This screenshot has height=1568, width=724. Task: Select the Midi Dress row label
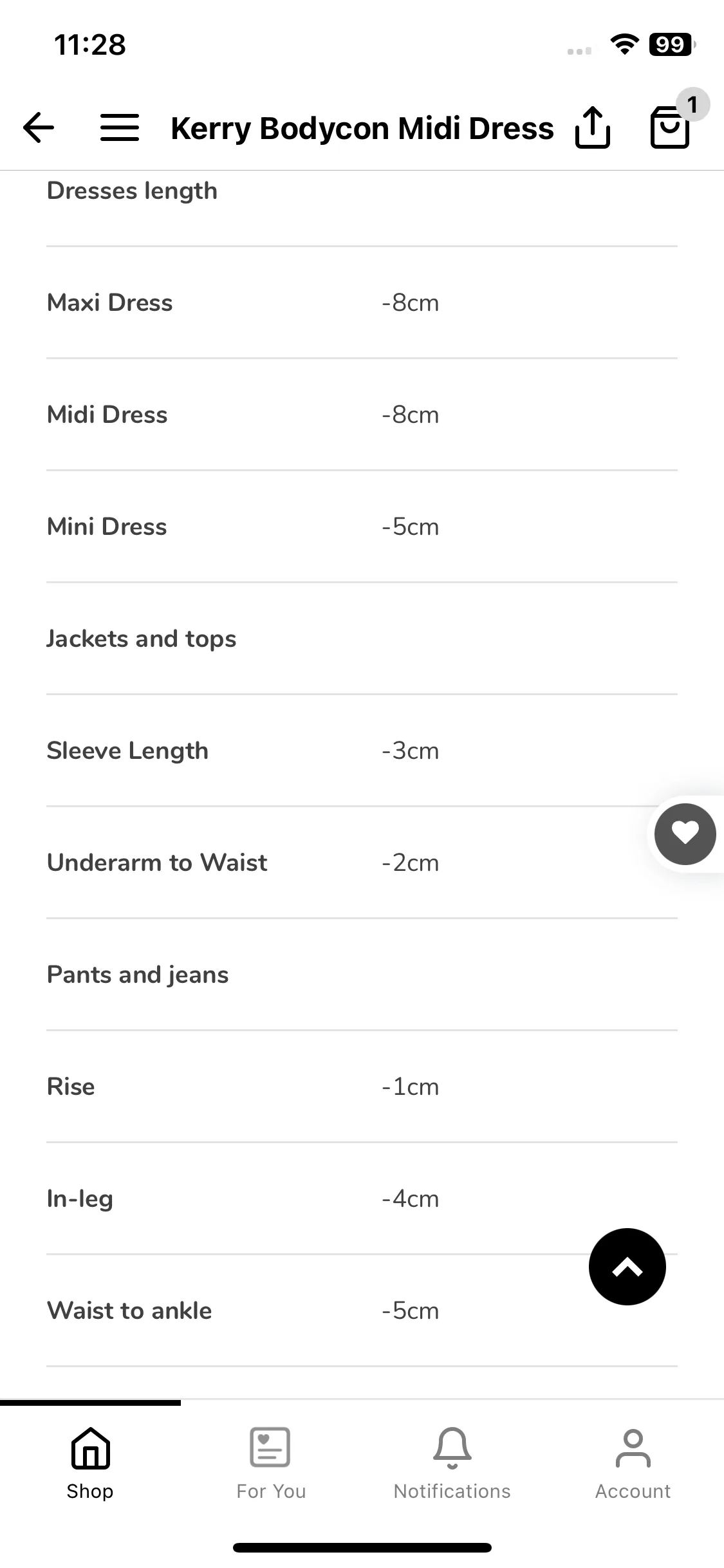107,415
